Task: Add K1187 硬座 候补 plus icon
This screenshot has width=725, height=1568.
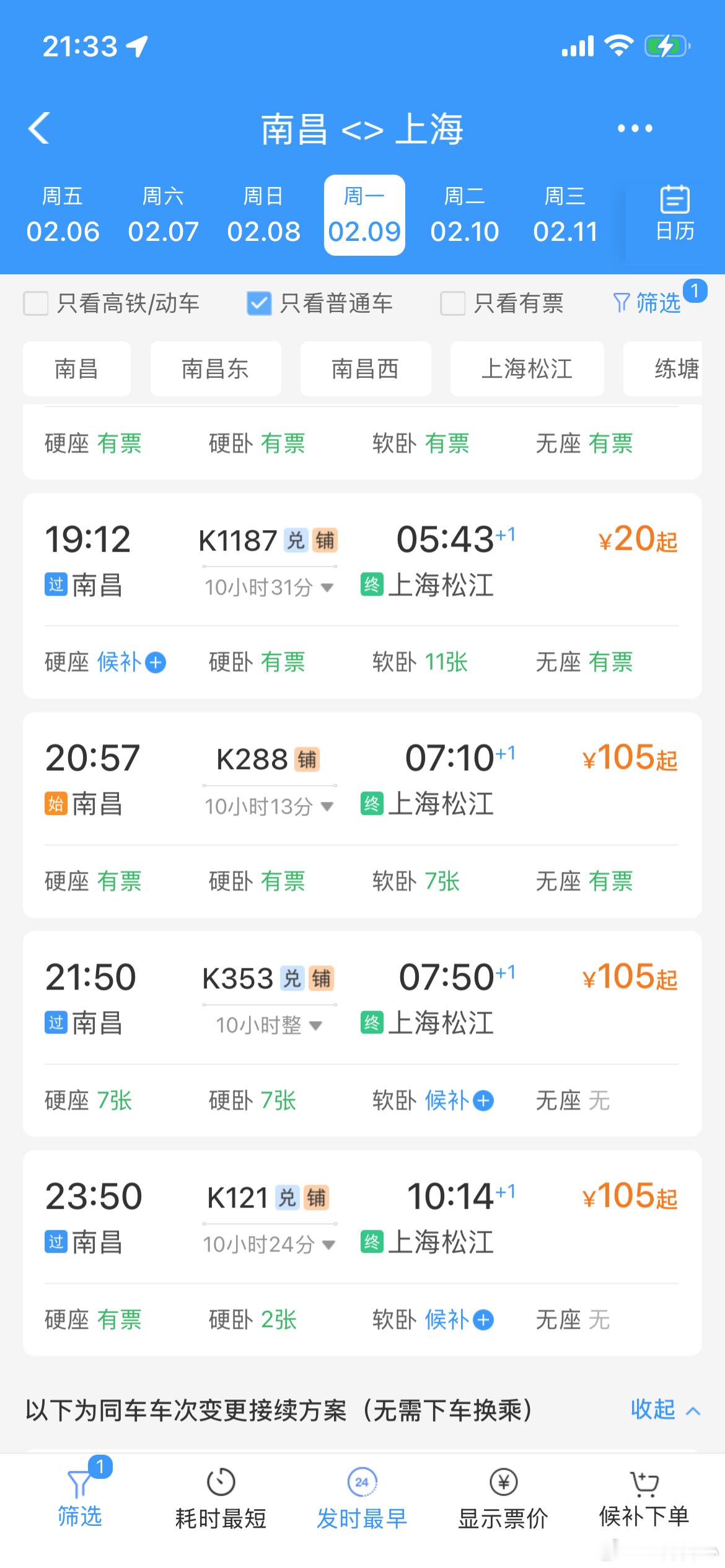Action: 156,663
